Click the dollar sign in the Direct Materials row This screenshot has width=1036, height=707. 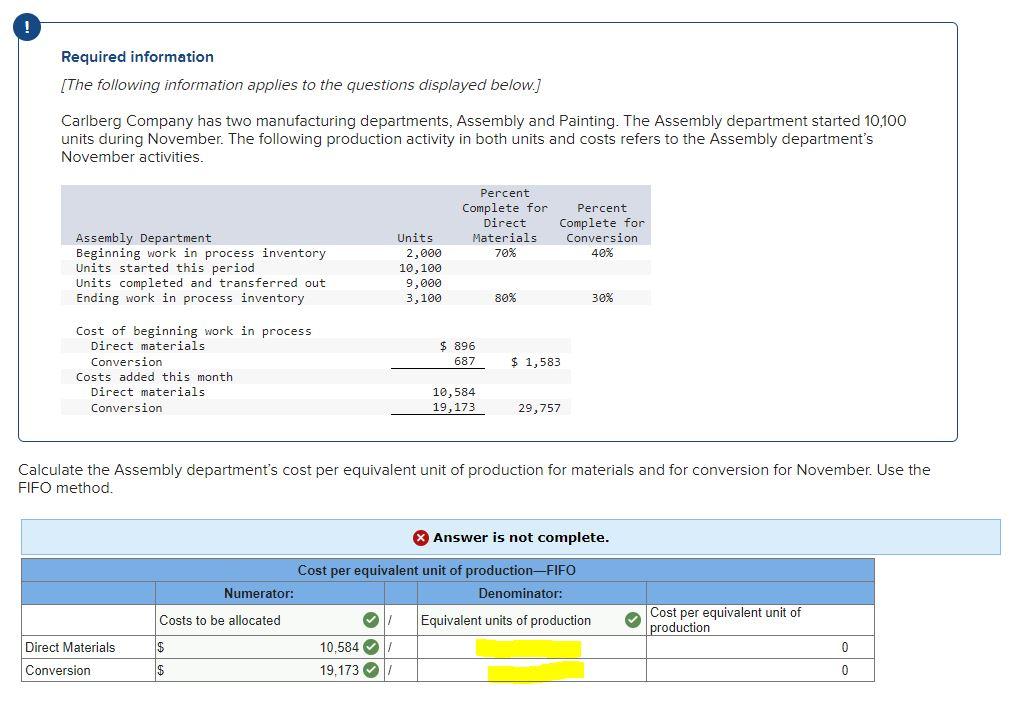point(160,647)
